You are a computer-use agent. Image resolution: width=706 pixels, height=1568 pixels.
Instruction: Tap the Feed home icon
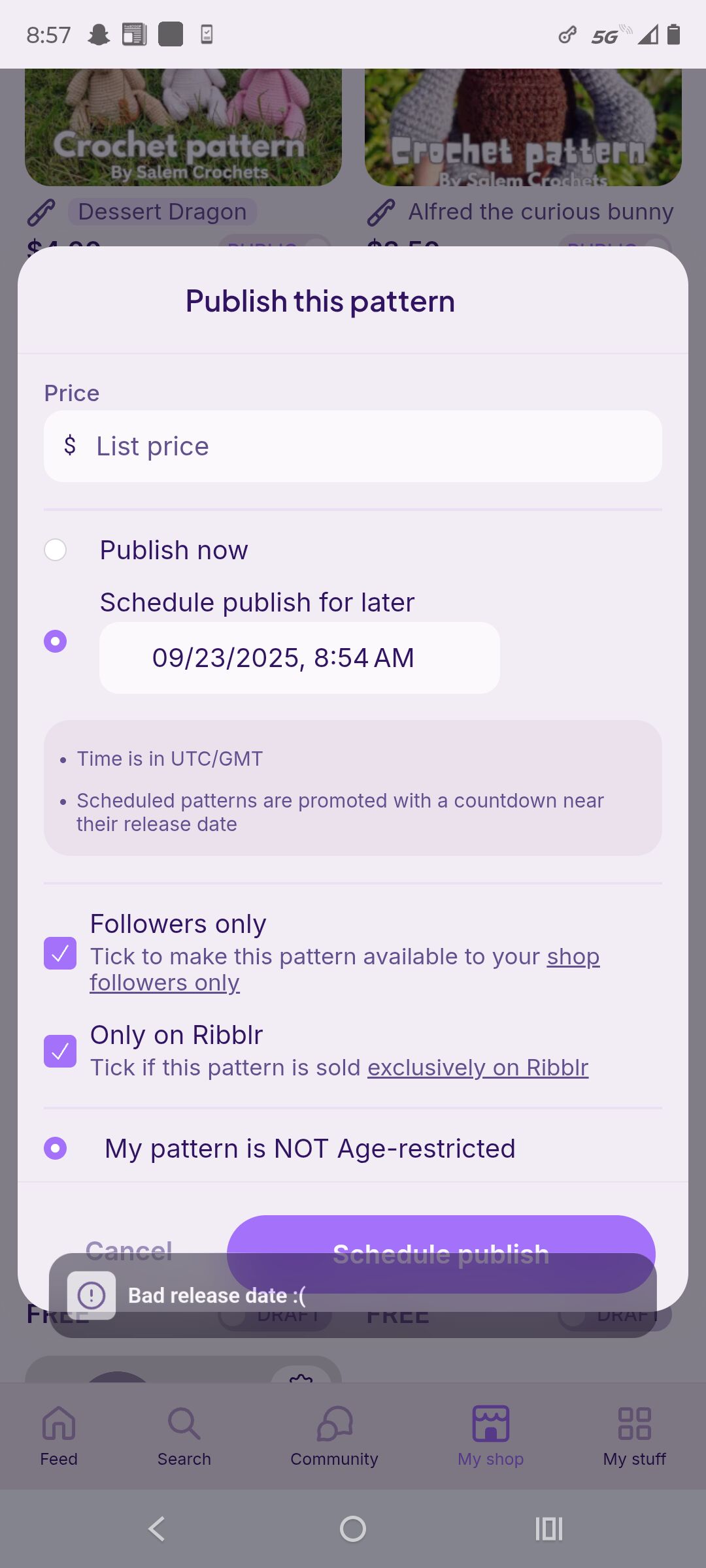59,1424
